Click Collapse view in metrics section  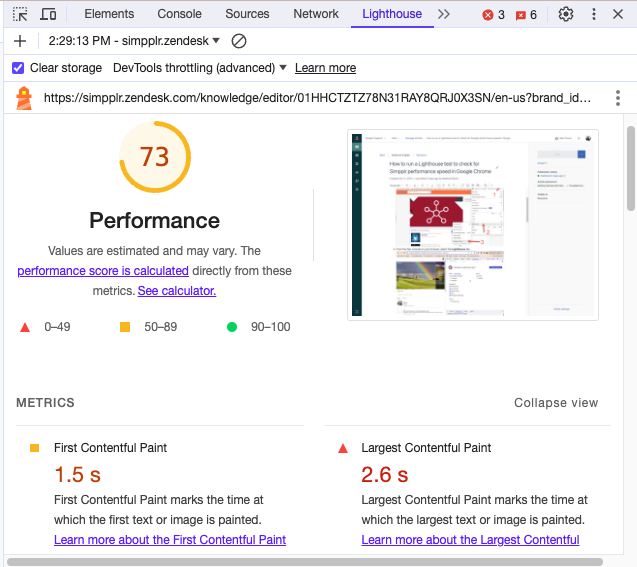[x=556, y=403]
